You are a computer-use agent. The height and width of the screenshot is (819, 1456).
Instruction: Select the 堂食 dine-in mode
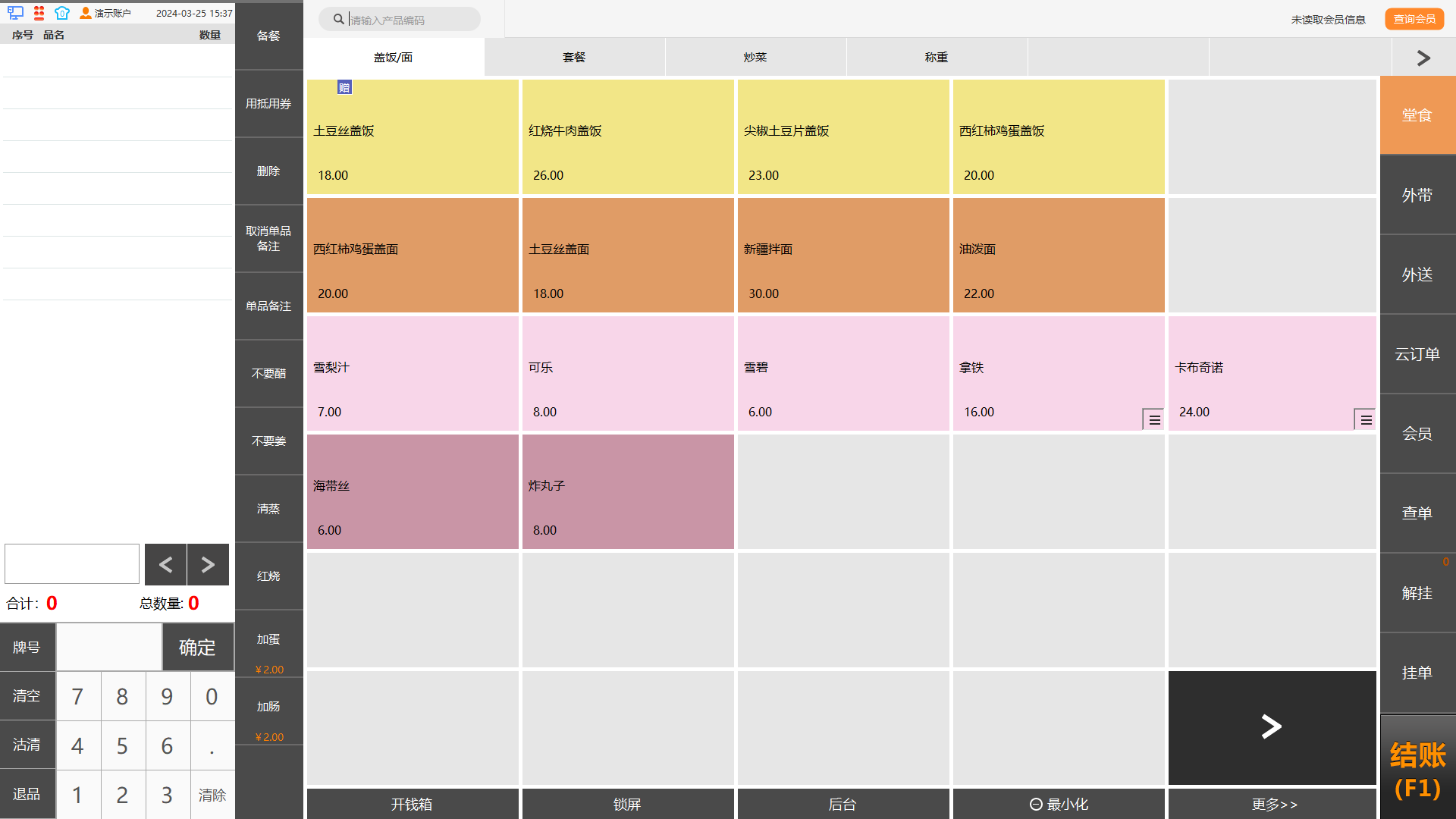pyautogui.click(x=1417, y=115)
